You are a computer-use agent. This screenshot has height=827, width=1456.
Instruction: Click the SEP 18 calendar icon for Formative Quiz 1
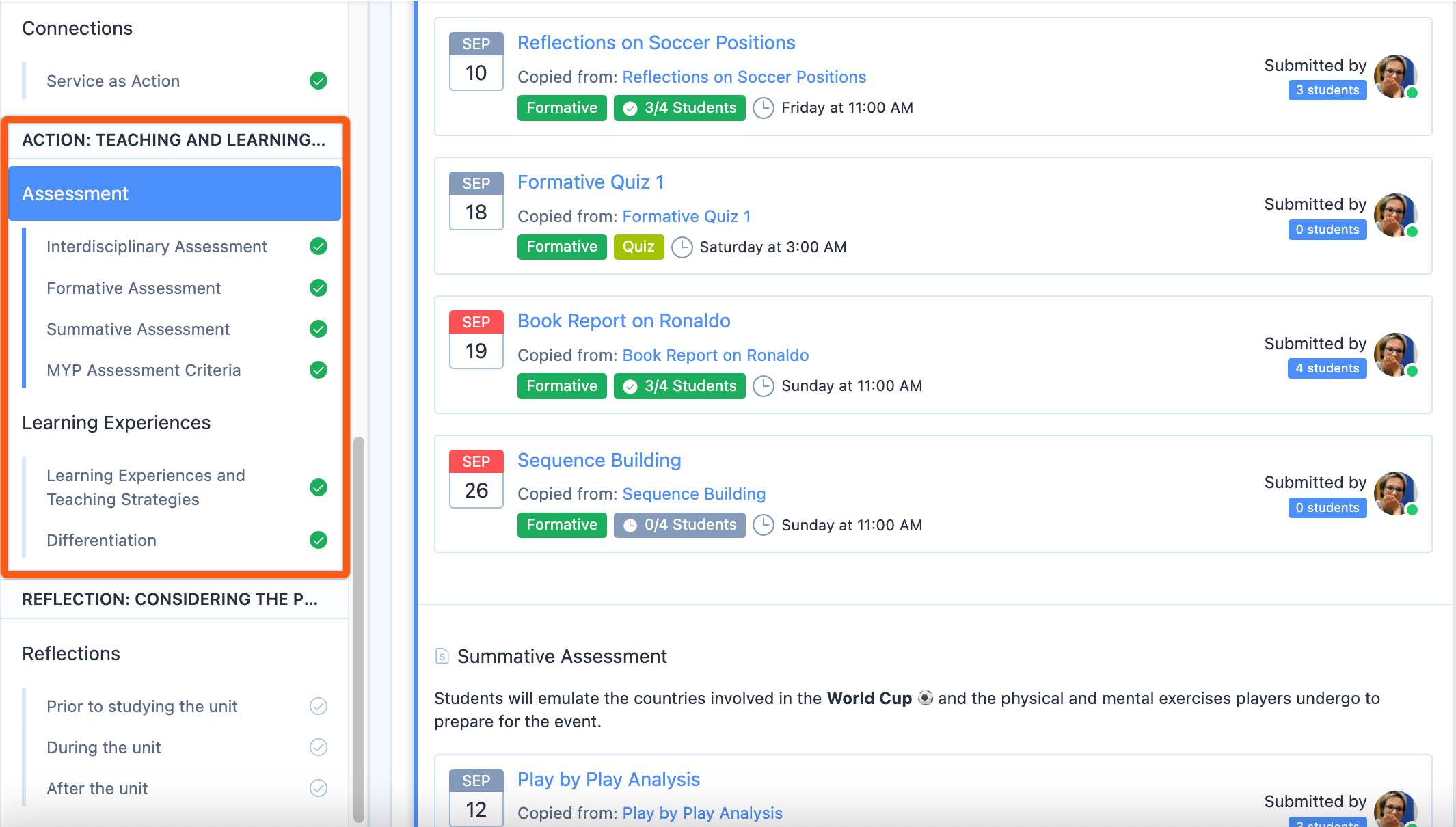click(476, 201)
